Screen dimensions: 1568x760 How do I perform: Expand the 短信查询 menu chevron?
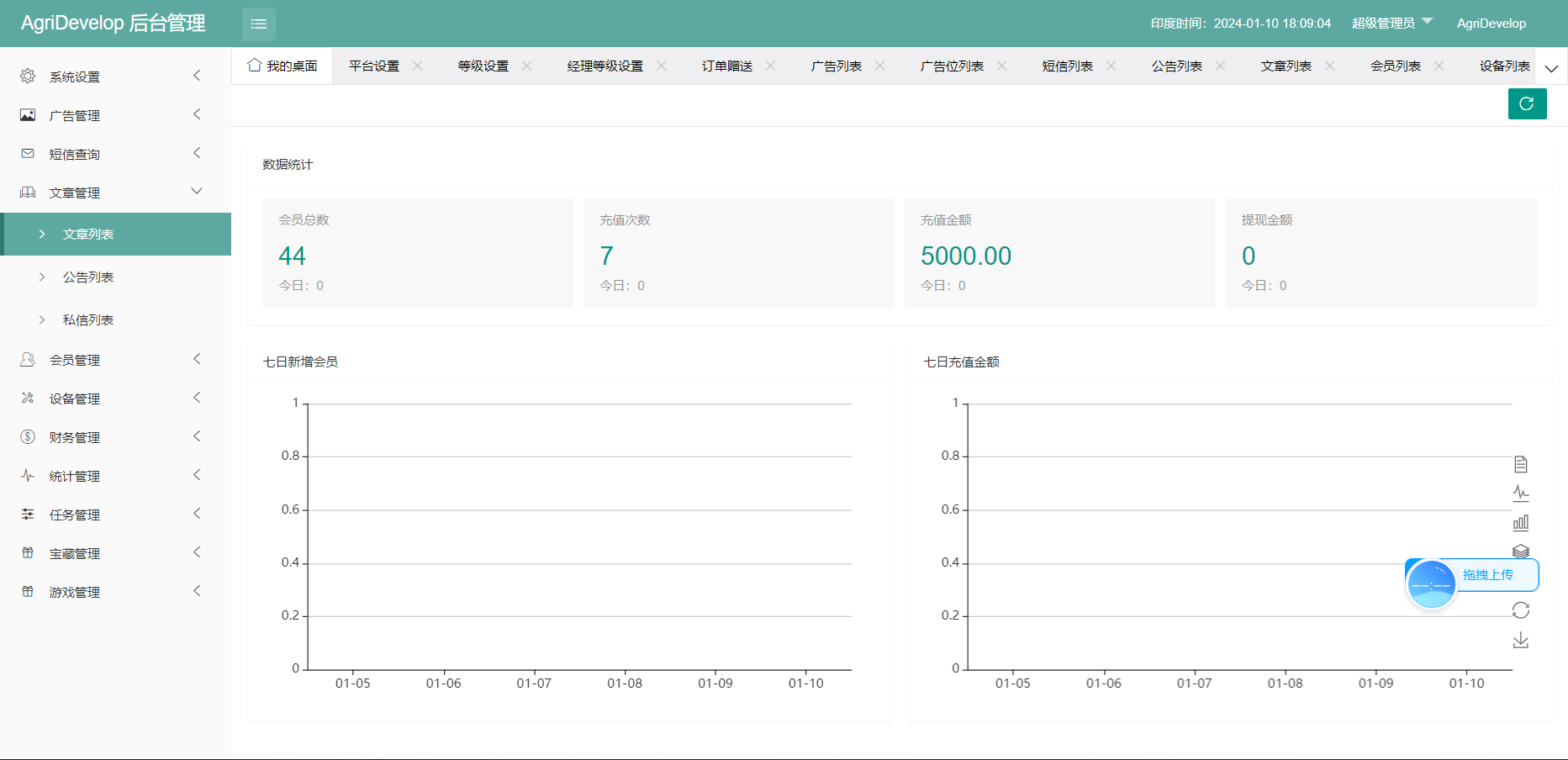point(197,153)
